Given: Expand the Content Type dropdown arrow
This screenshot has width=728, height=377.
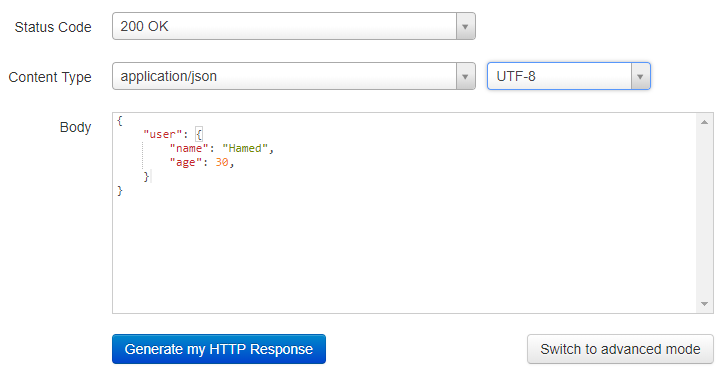Looking at the screenshot, I should coord(465,77).
